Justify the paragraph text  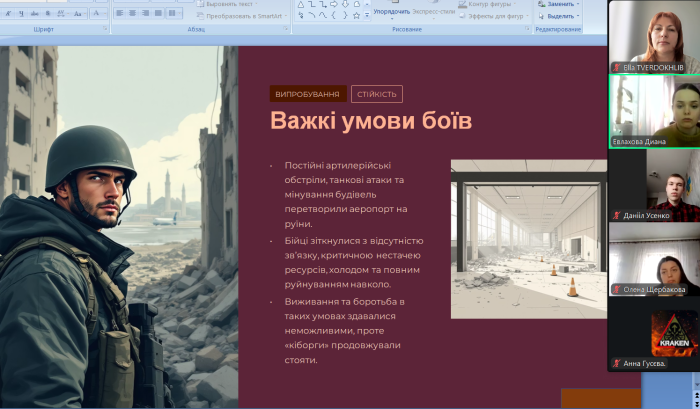158,14
